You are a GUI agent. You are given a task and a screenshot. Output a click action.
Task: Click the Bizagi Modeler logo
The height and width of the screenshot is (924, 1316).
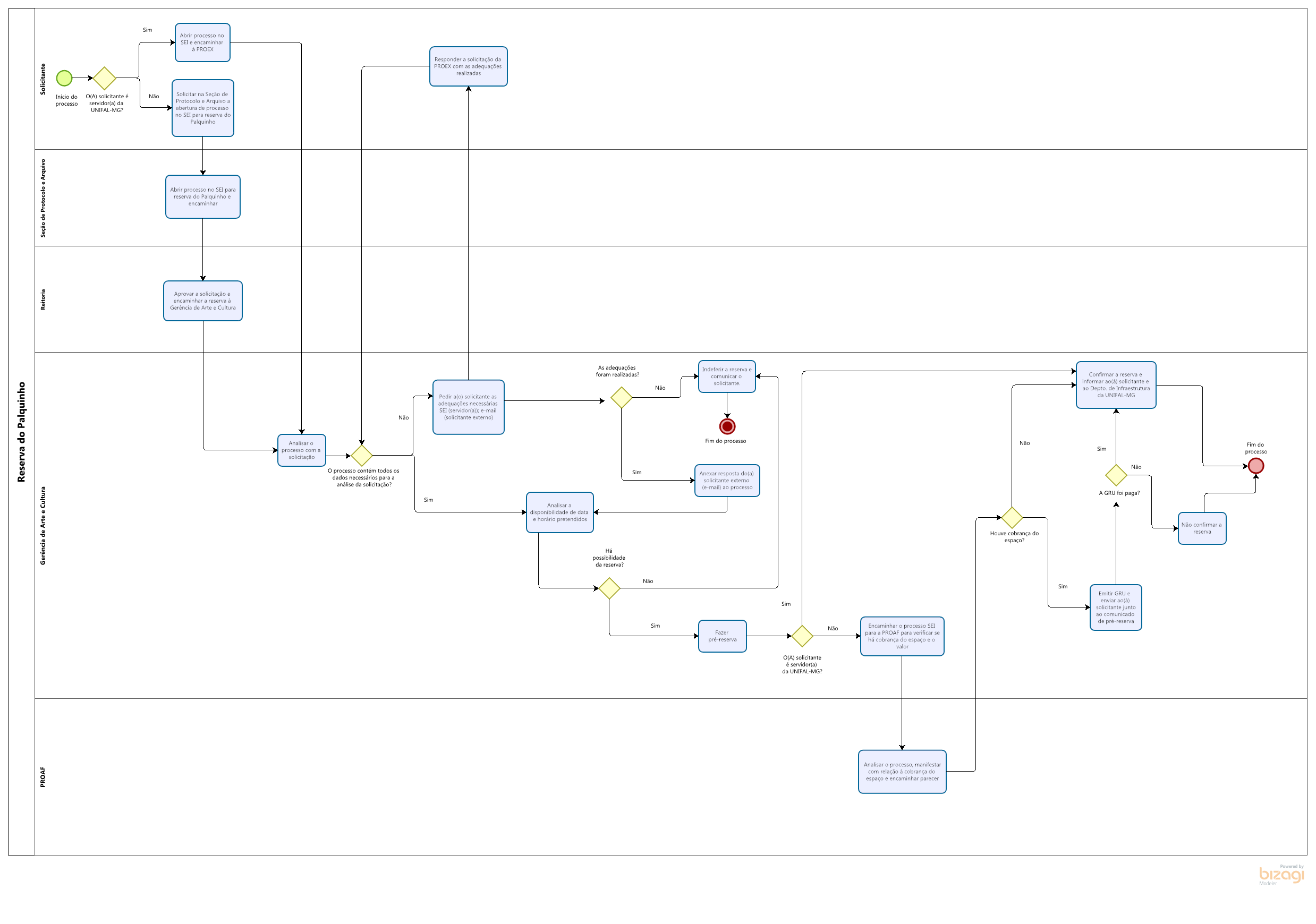[x=1281, y=875]
